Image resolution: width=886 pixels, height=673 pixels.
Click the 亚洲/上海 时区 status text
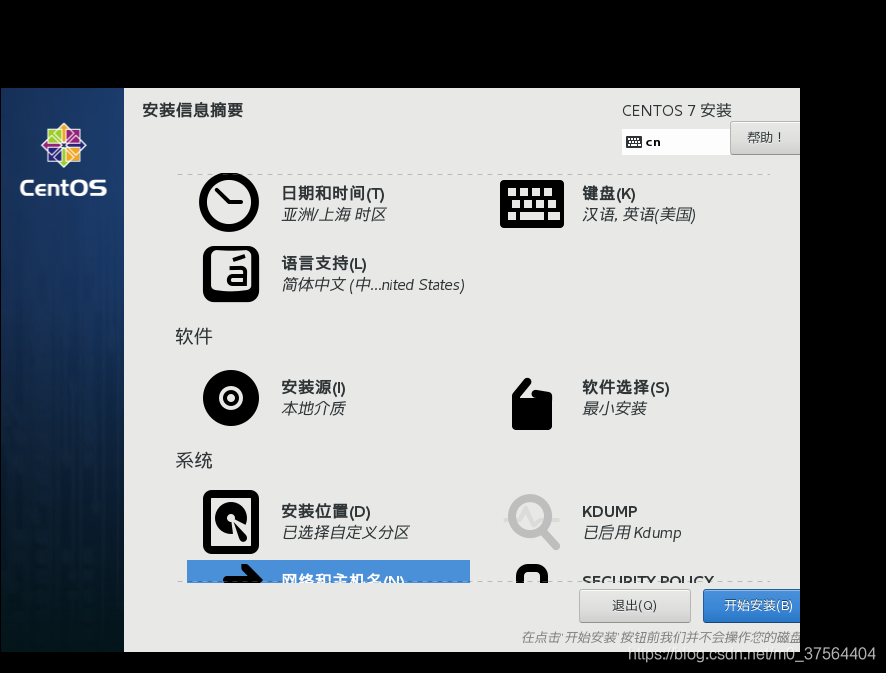coord(334,215)
